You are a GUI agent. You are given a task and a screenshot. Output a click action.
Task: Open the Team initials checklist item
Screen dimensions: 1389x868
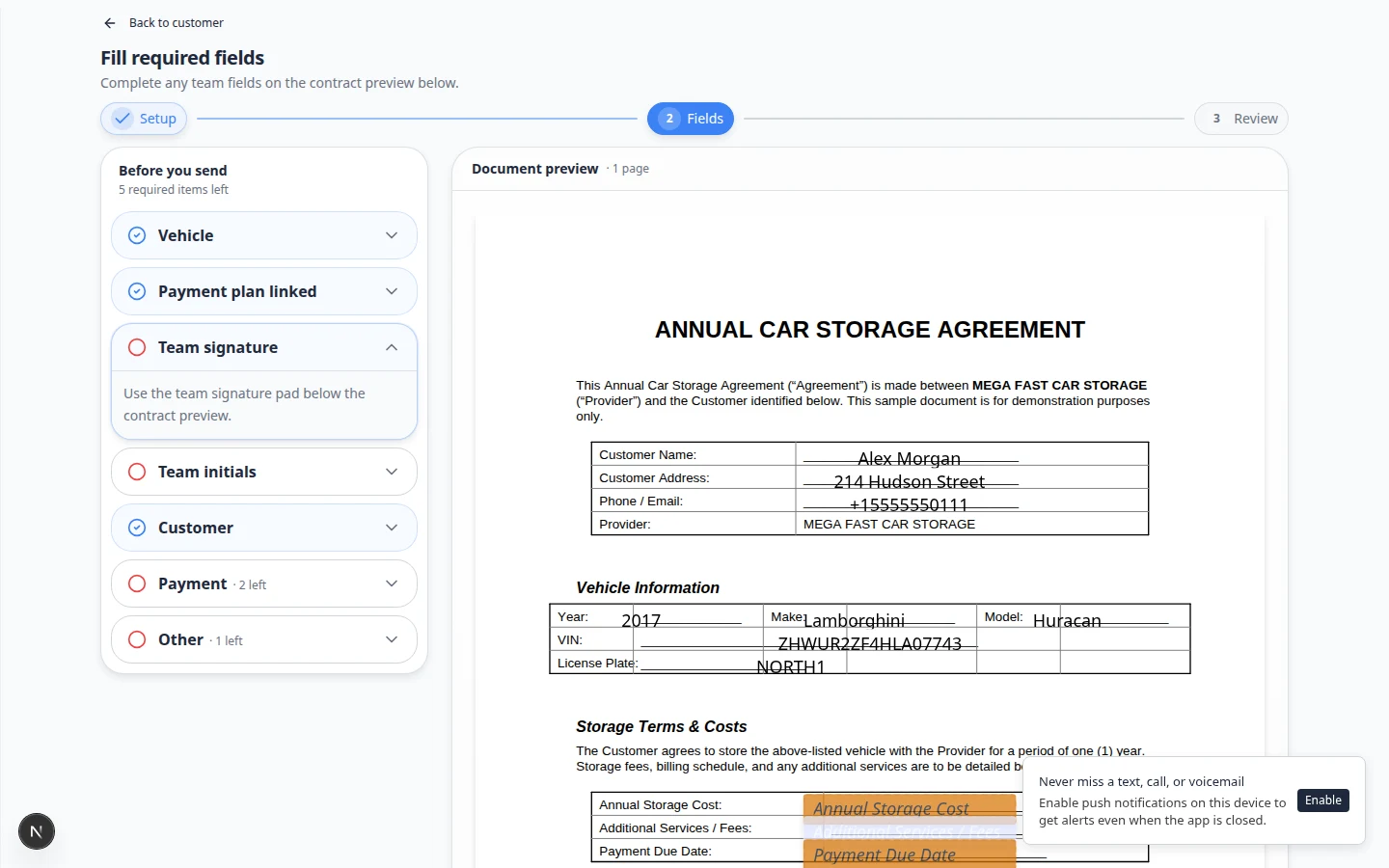(x=264, y=472)
